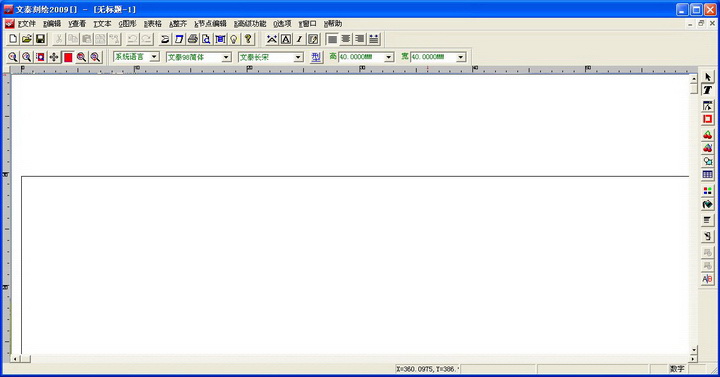720x377 pixels.
Task: Toggle right text alignment
Action: 360,39
